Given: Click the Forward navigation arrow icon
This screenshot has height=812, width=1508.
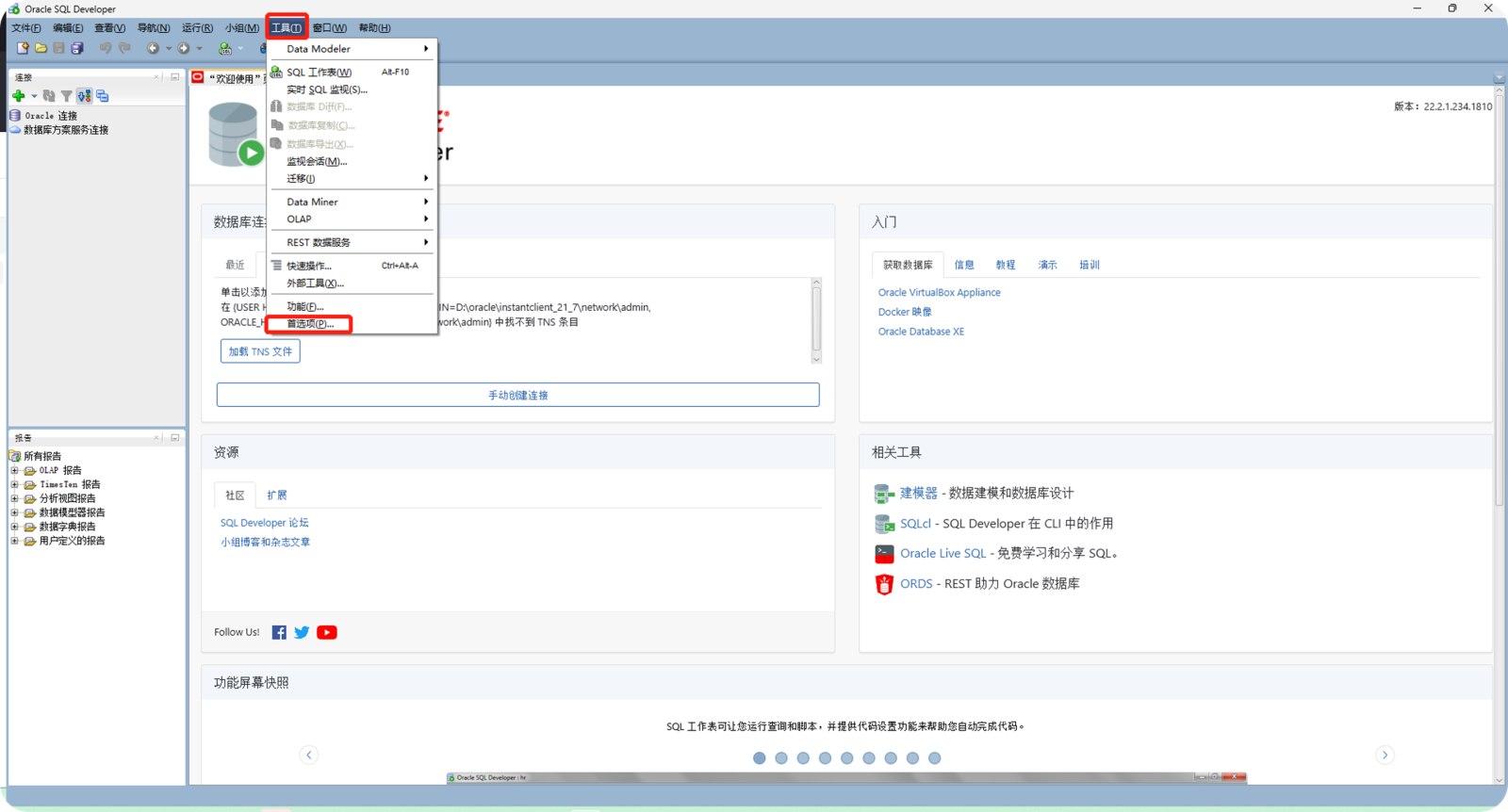Looking at the screenshot, I should pos(184,48).
